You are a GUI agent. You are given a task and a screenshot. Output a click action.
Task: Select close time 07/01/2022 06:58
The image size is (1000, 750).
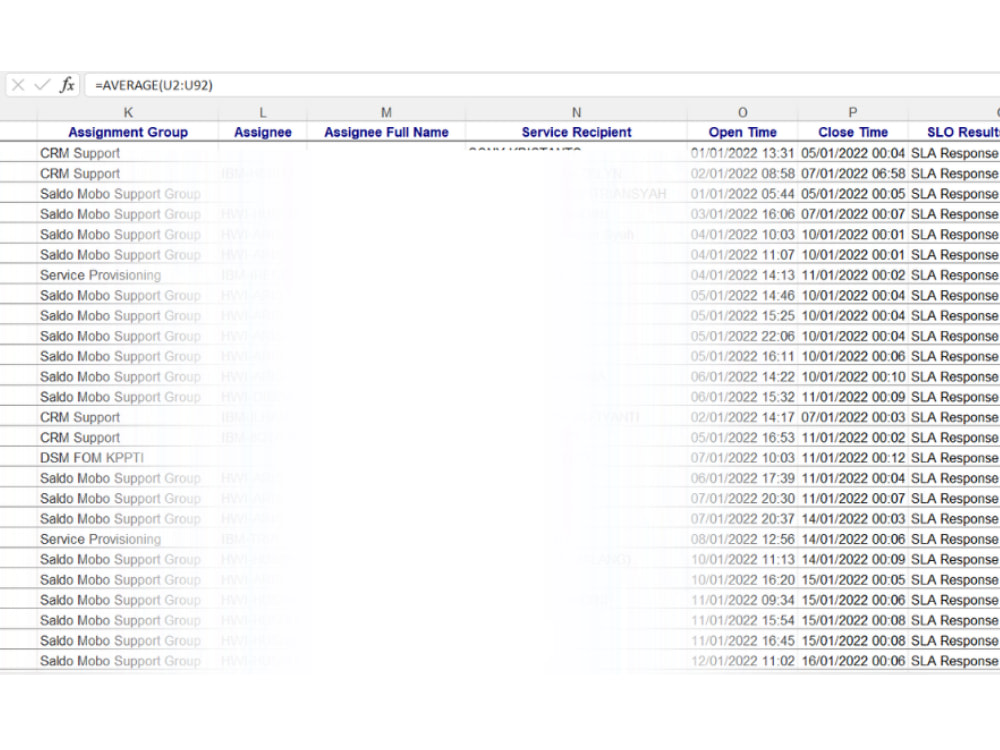click(x=853, y=173)
